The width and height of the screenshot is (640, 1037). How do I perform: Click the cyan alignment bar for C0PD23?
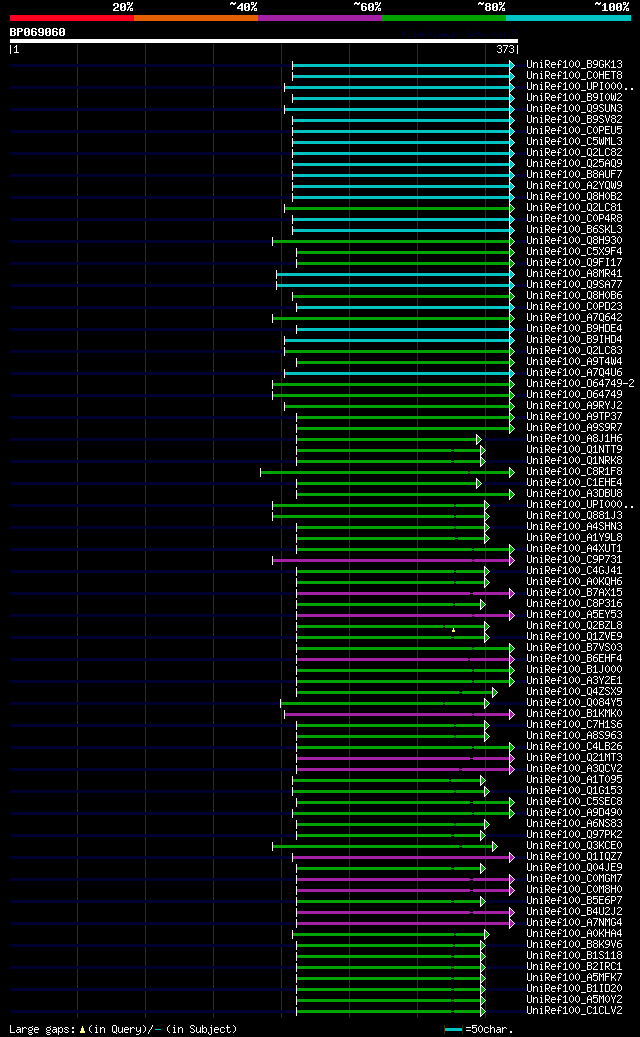click(x=405, y=307)
